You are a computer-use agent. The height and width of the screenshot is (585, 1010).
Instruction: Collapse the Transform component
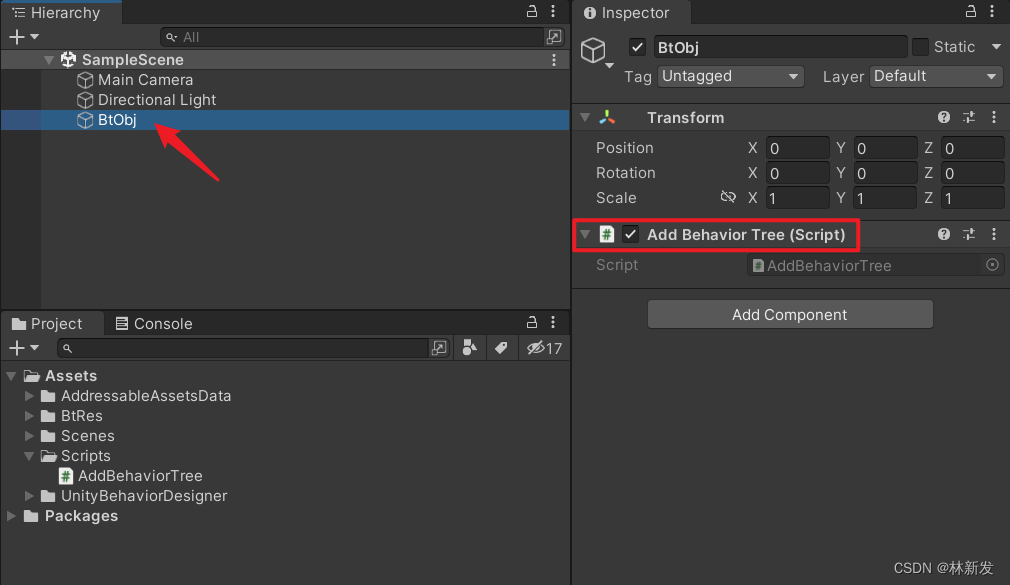585,117
